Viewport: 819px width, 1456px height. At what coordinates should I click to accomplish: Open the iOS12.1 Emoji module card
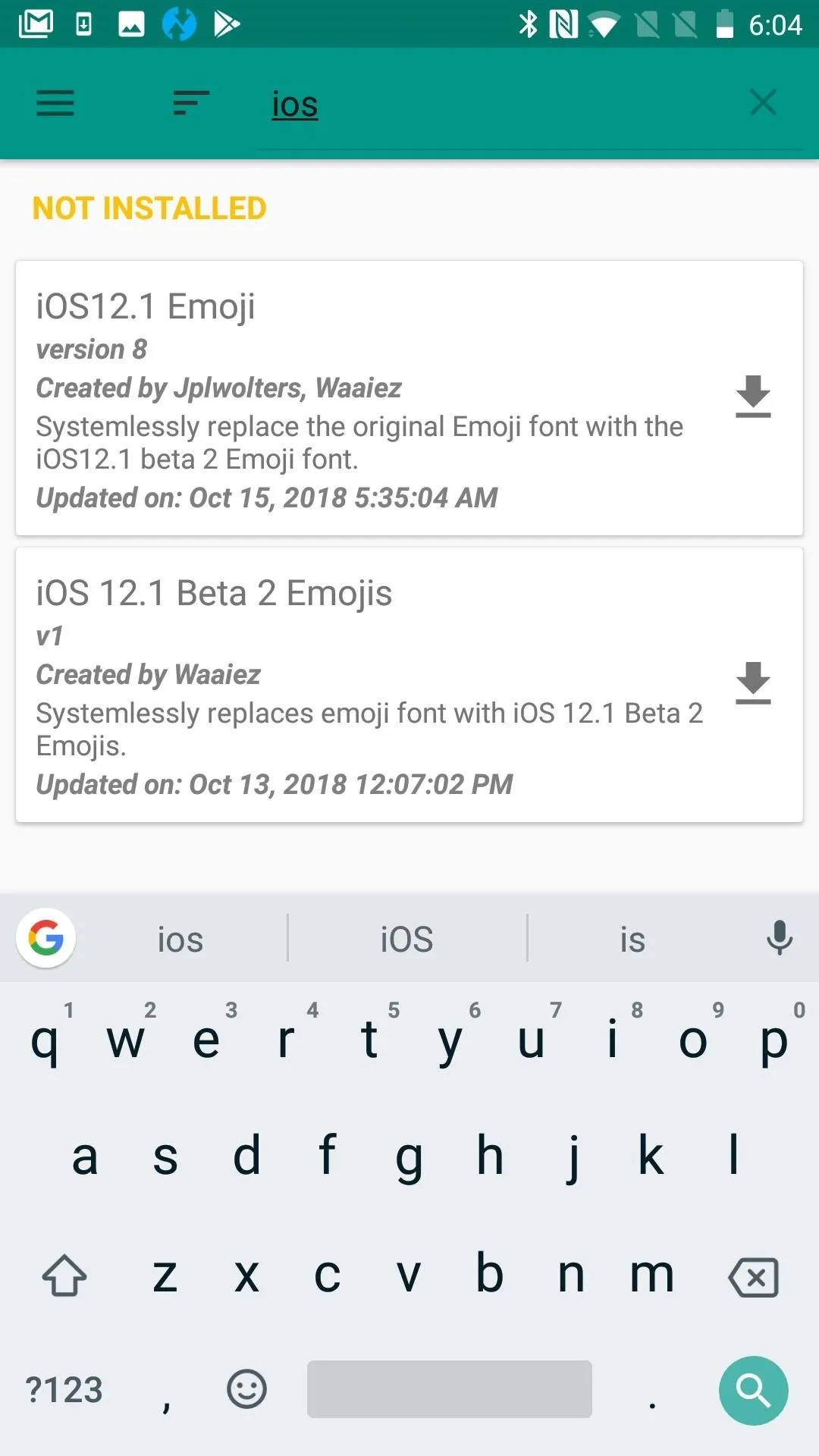(409, 398)
